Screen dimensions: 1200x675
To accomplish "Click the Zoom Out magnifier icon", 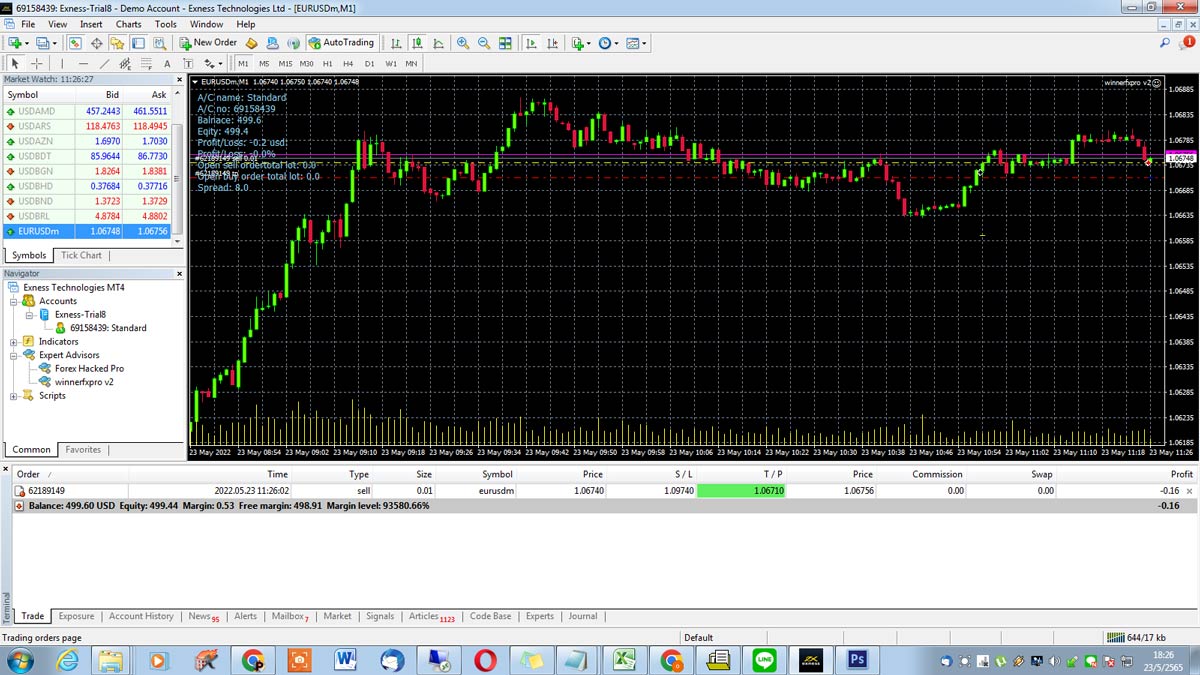I will pyautogui.click(x=484, y=43).
